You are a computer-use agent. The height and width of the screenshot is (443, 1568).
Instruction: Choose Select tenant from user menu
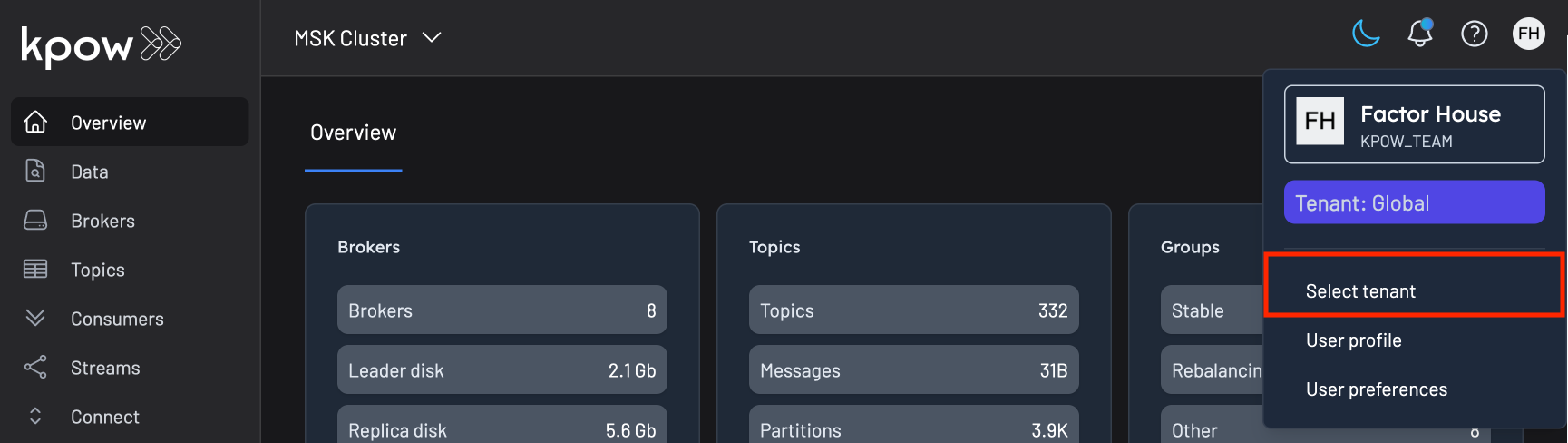pyautogui.click(x=1360, y=291)
